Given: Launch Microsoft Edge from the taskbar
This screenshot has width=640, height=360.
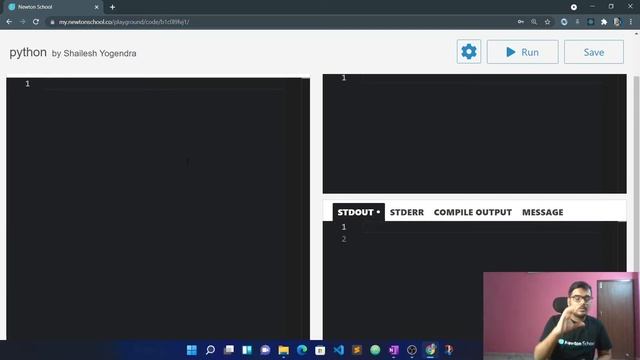Looking at the screenshot, I should 302,350.
